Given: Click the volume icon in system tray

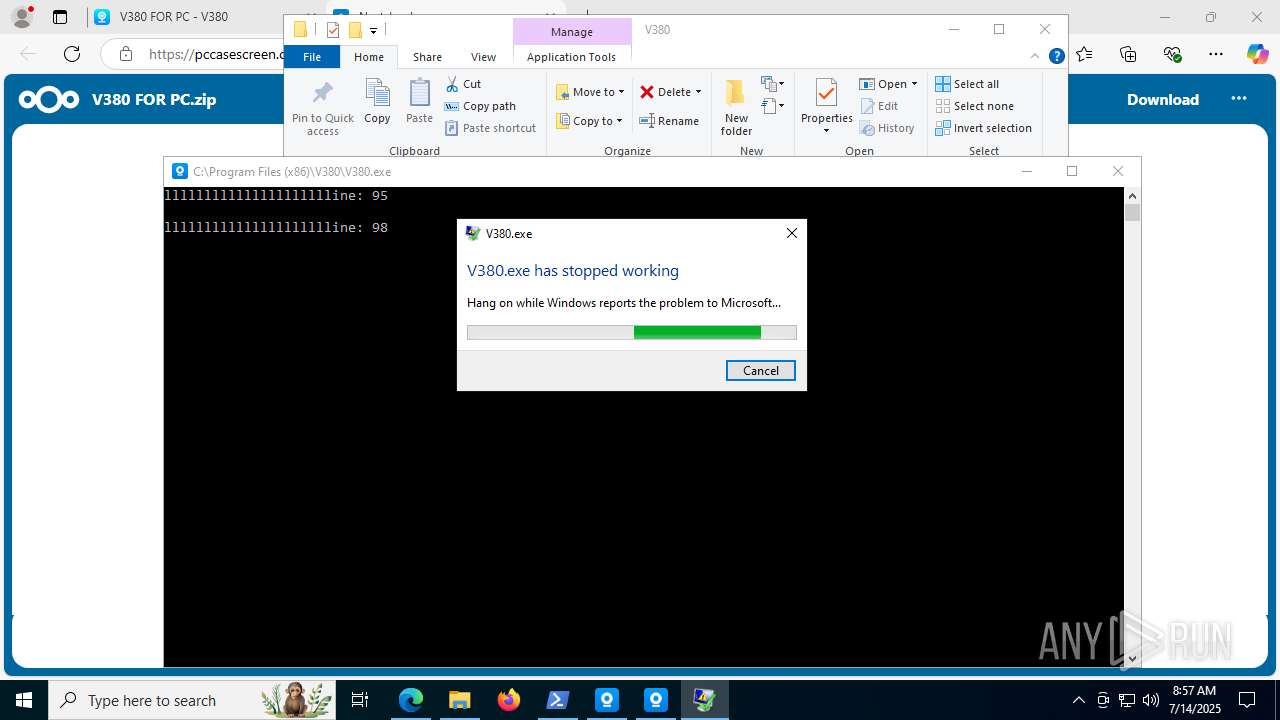Looking at the screenshot, I should tap(1150, 700).
